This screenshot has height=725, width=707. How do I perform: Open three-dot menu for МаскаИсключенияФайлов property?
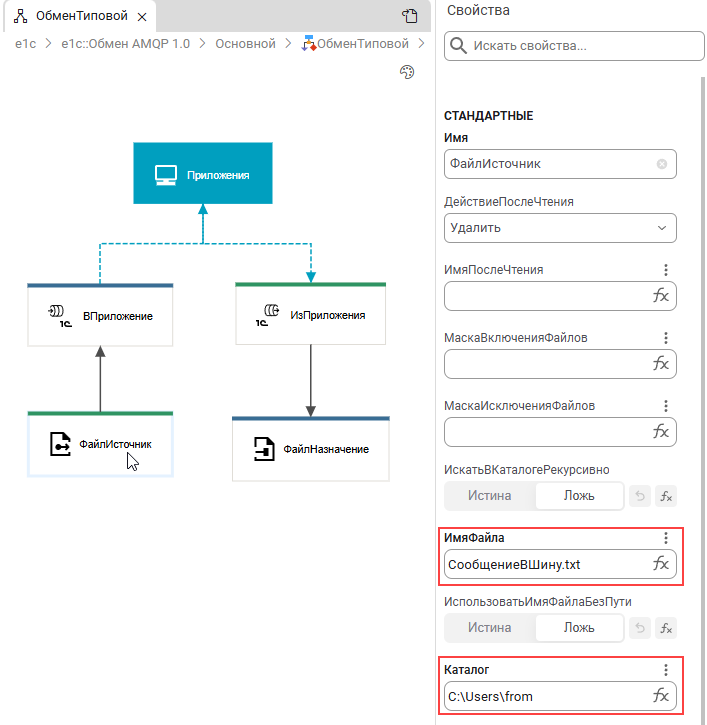click(666, 406)
